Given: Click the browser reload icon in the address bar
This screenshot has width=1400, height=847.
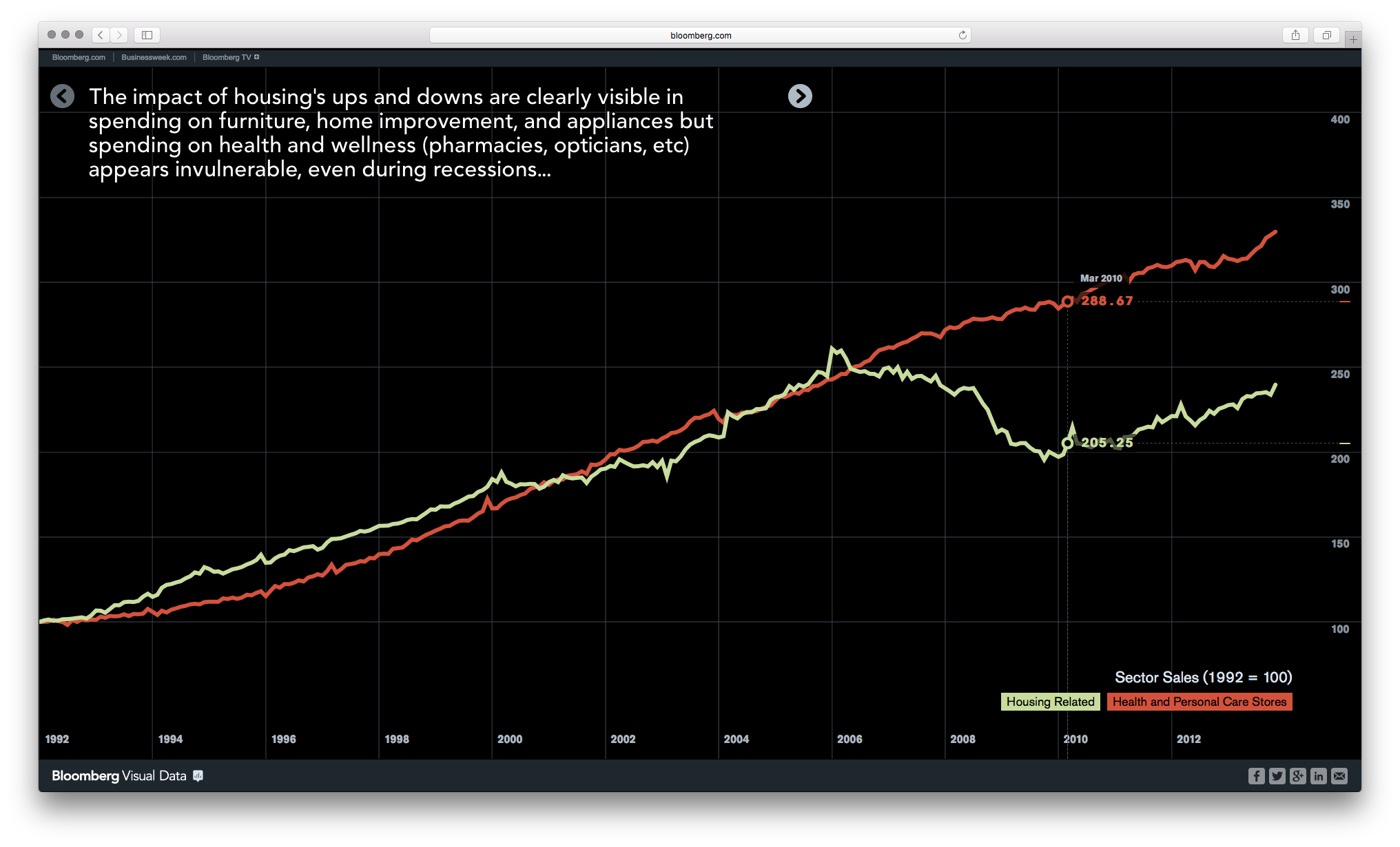Looking at the screenshot, I should 962,34.
